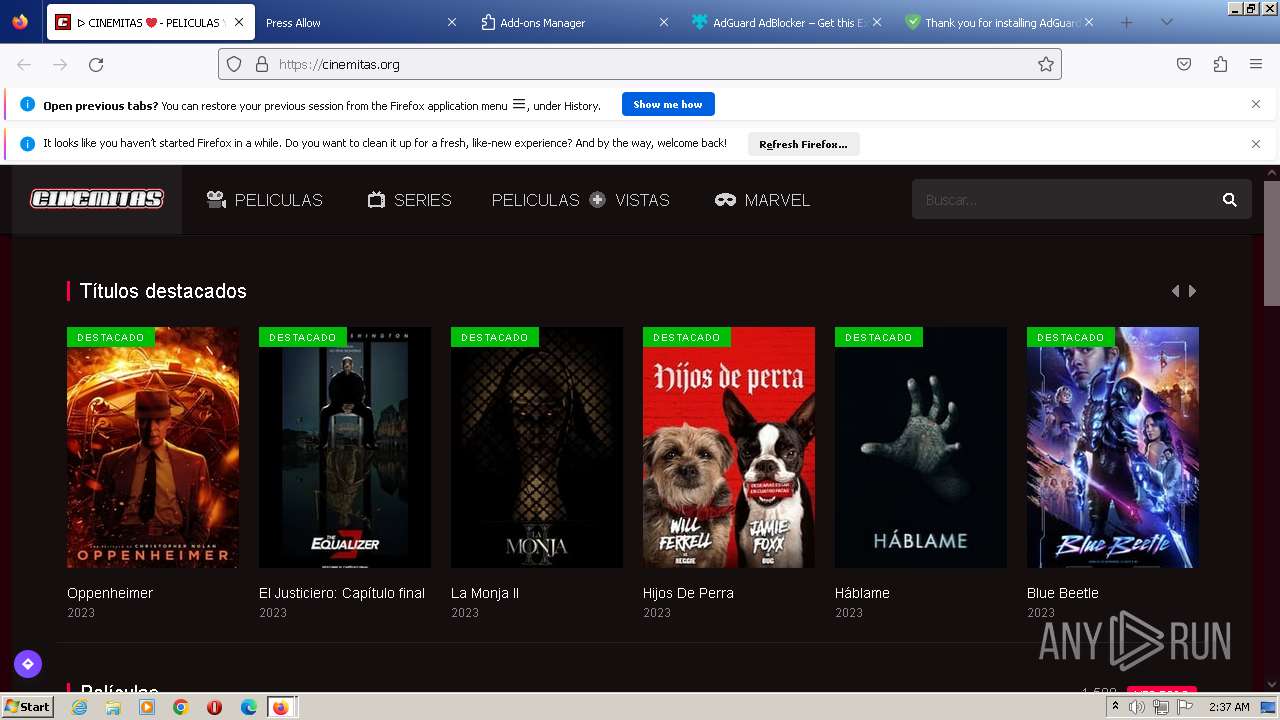Open the SERIES menu item

tap(409, 200)
